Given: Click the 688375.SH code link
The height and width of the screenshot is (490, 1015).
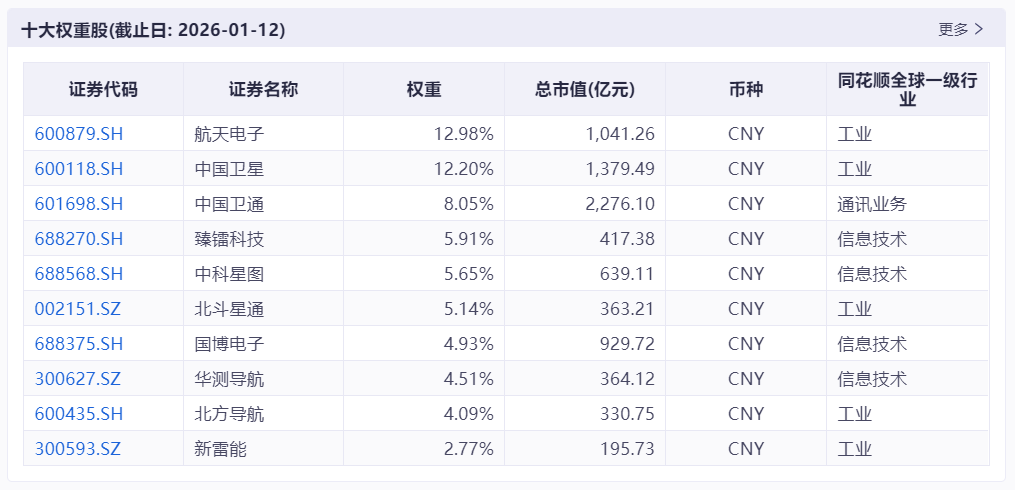Looking at the screenshot, I should coord(79,344).
